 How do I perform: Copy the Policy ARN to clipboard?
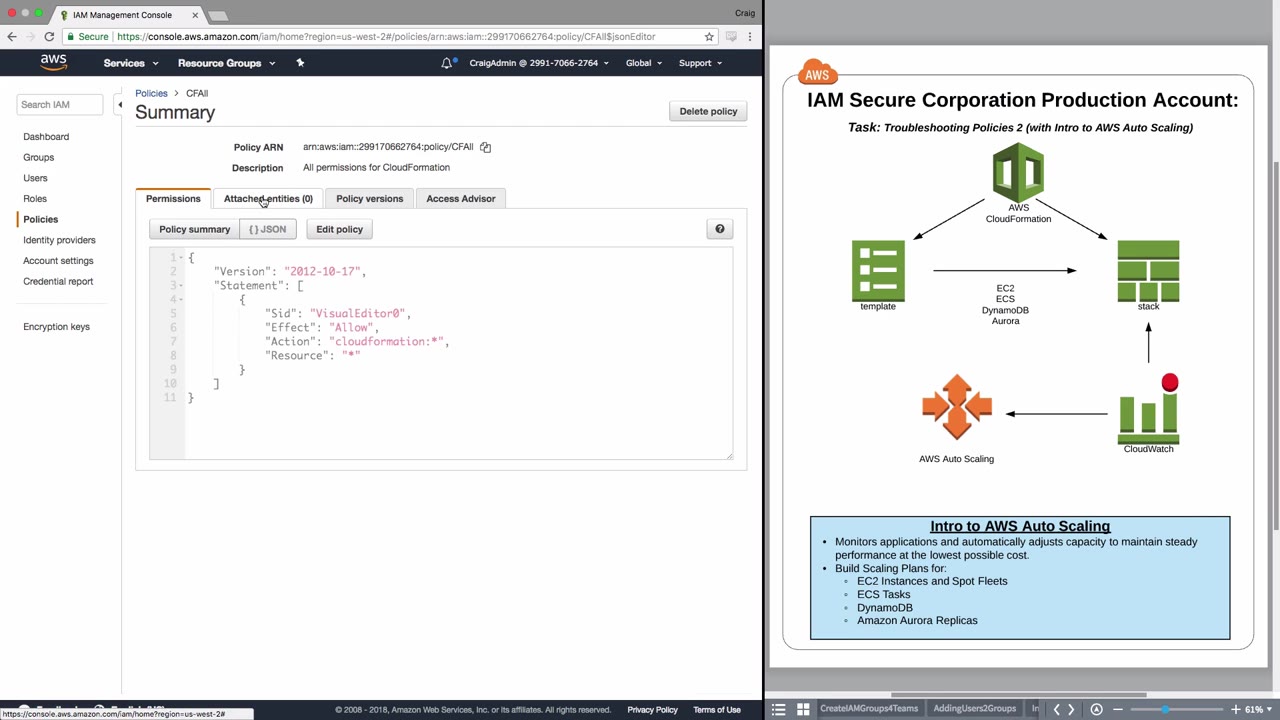click(x=485, y=147)
